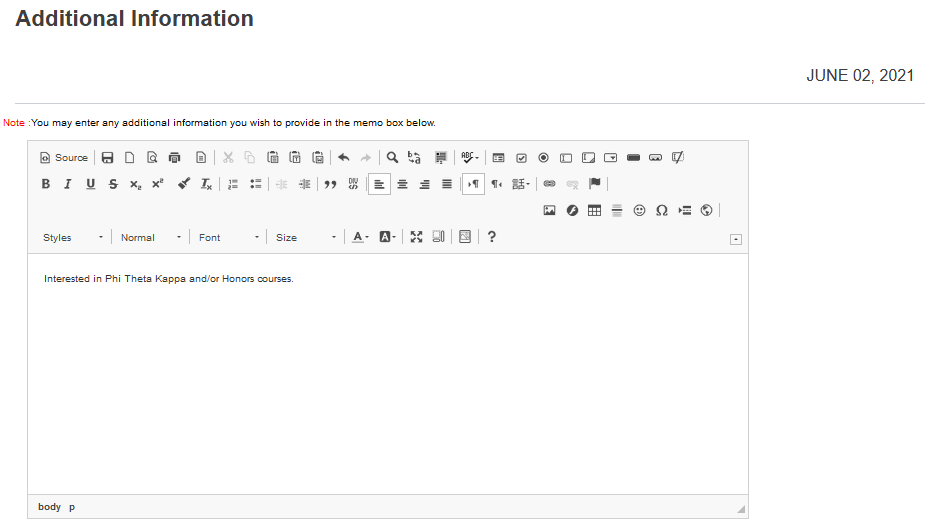
Task: Insert a Form element
Action: click(x=499, y=157)
